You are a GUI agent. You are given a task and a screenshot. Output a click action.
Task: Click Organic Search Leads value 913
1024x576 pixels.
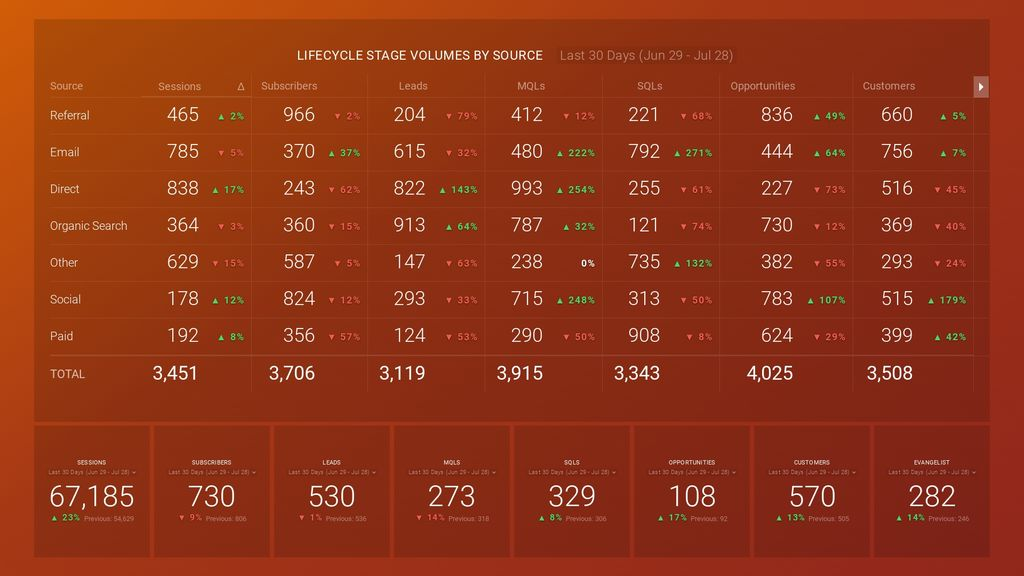coord(409,225)
